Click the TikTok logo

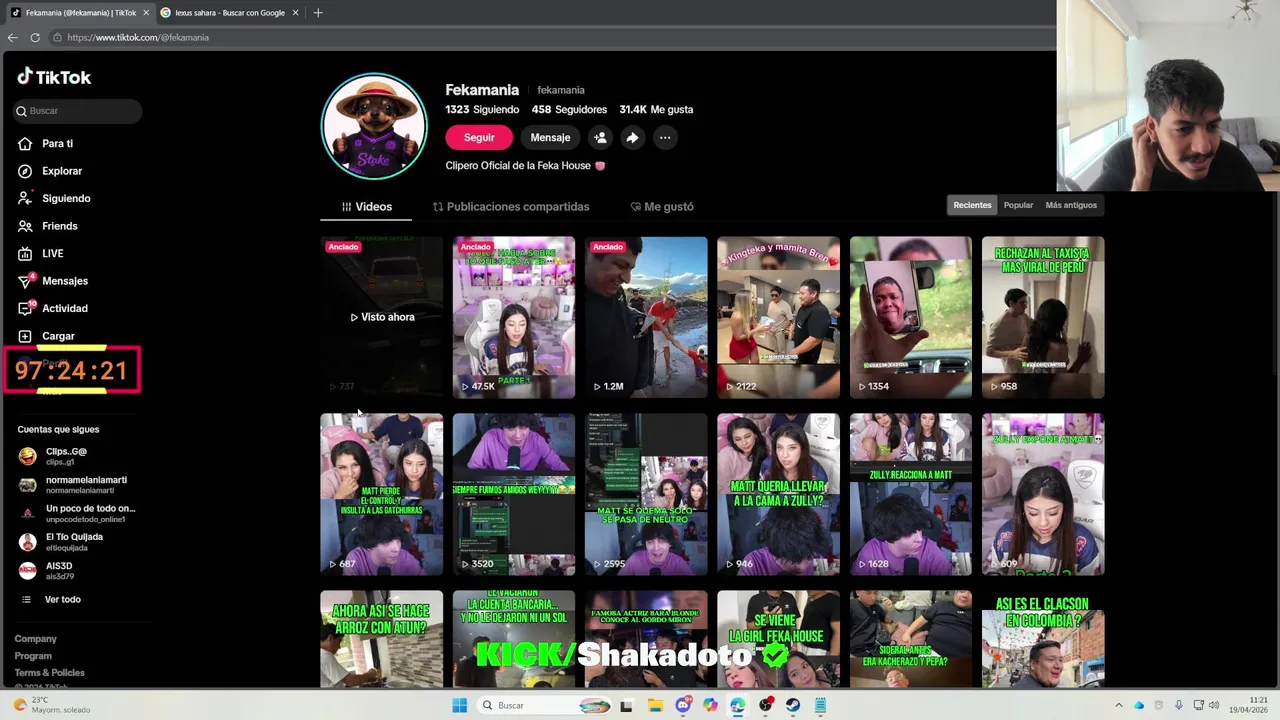tap(54, 77)
